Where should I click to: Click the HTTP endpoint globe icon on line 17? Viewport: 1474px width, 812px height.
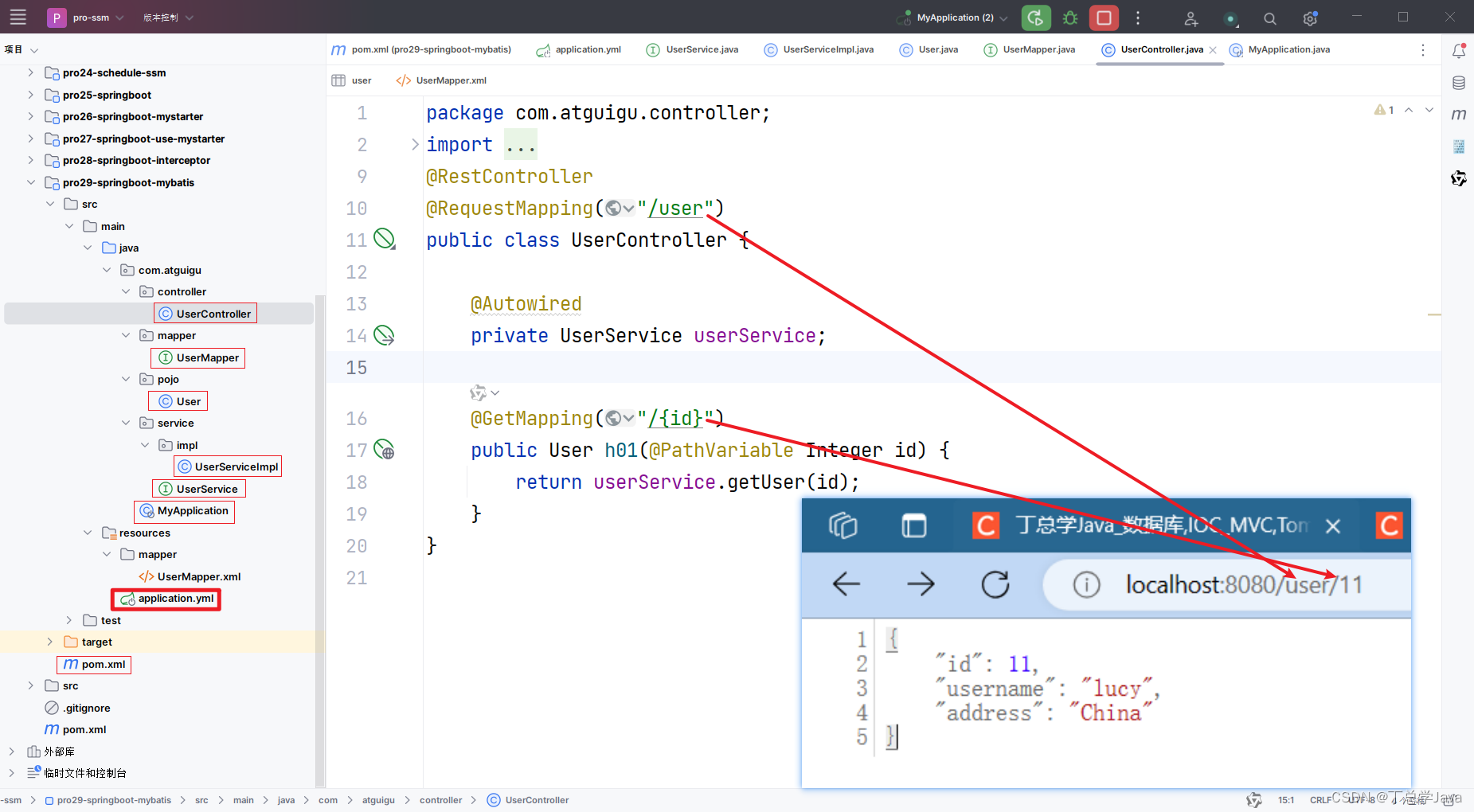(x=385, y=451)
